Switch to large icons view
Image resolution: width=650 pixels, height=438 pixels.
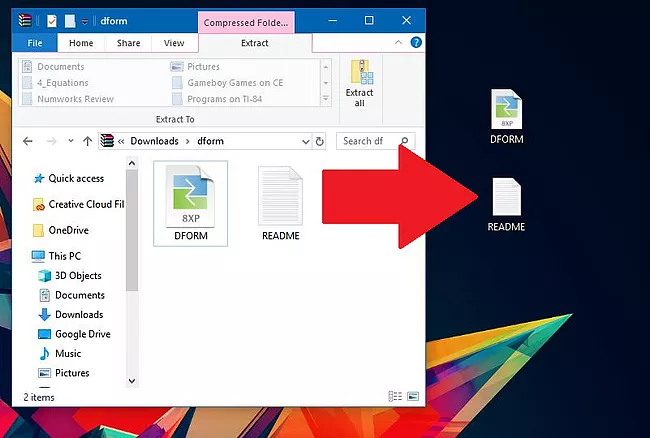coord(412,397)
